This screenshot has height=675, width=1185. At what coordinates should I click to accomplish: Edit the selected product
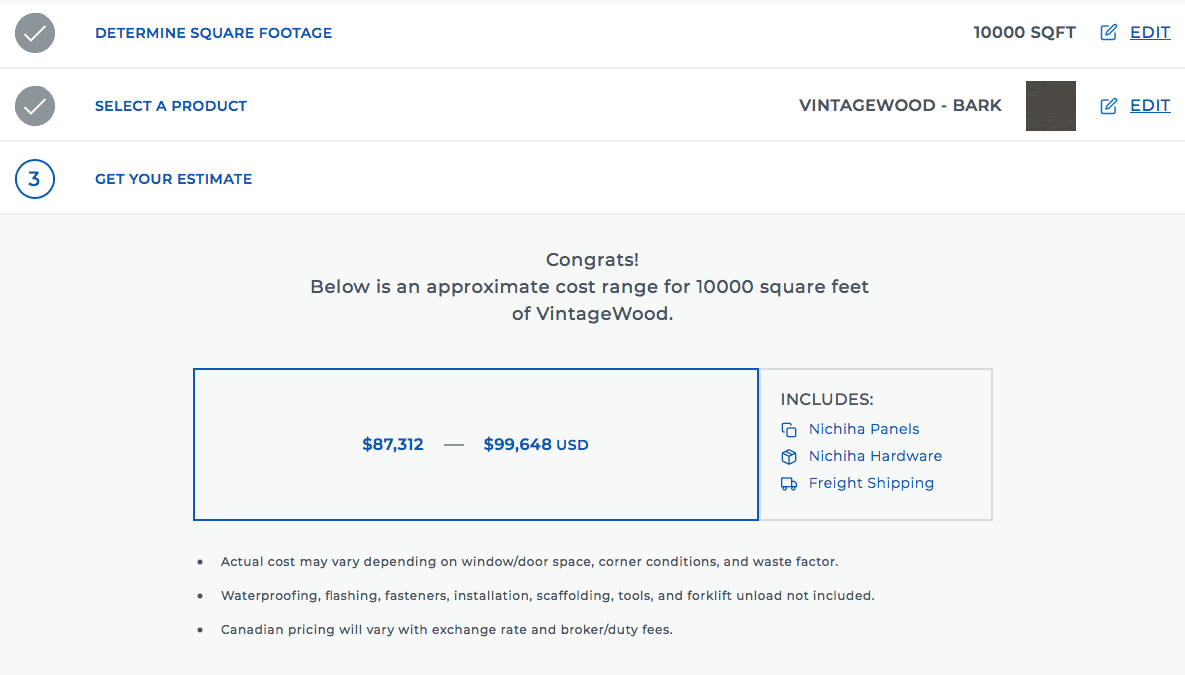pyautogui.click(x=1150, y=106)
